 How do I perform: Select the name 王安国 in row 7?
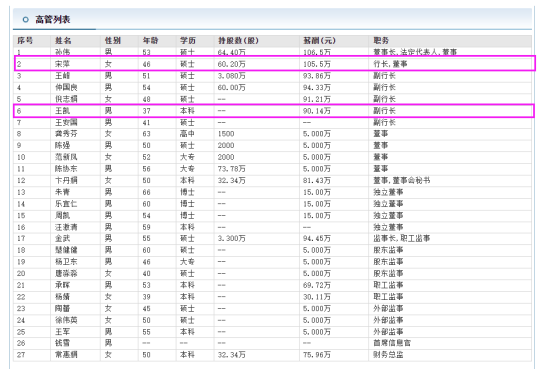pos(66,122)
